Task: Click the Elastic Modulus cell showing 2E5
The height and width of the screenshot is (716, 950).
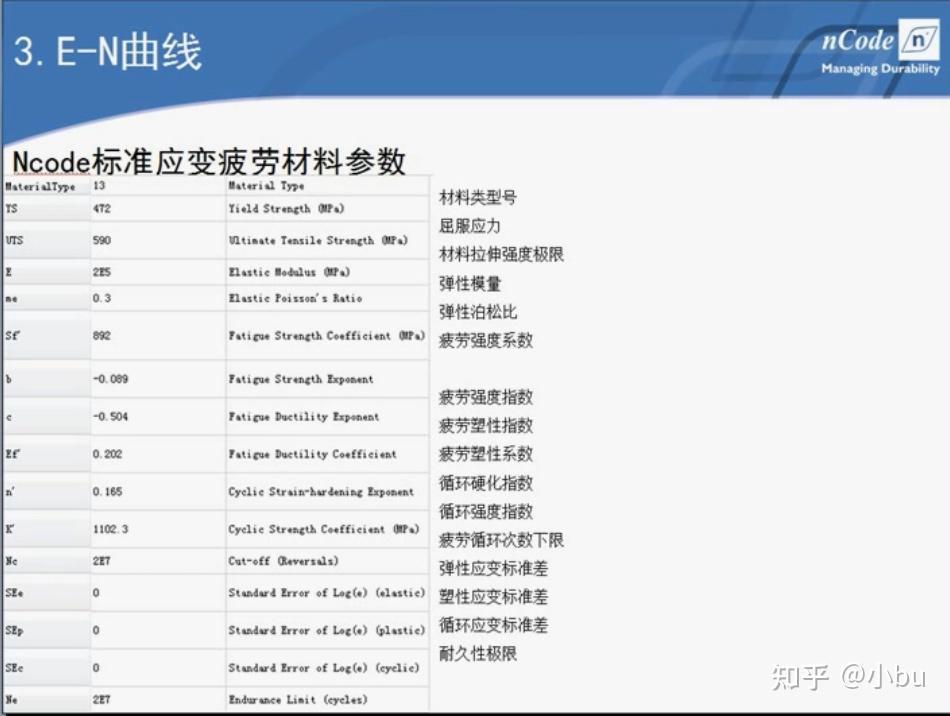Action: 100,271
